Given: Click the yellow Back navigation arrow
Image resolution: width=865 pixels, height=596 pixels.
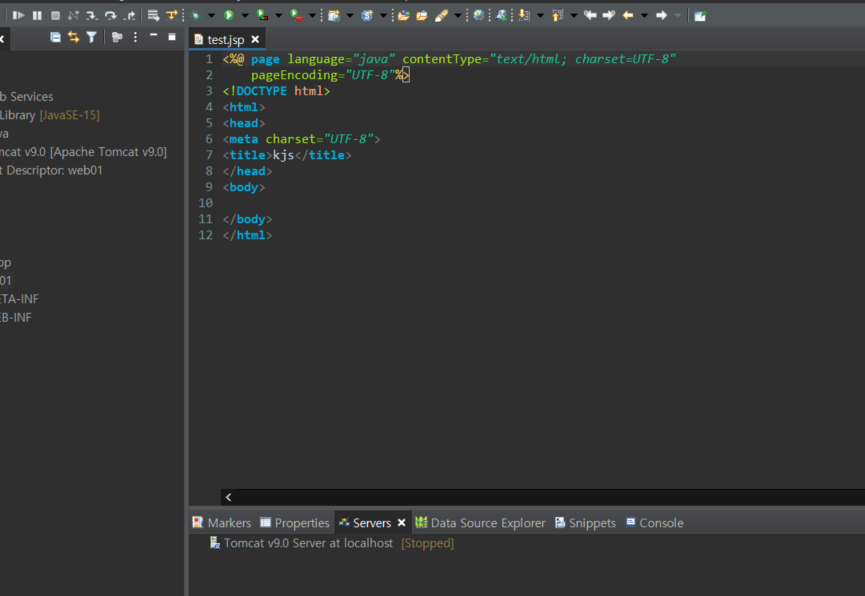Looking at the screenshot, I should [628, 15].
